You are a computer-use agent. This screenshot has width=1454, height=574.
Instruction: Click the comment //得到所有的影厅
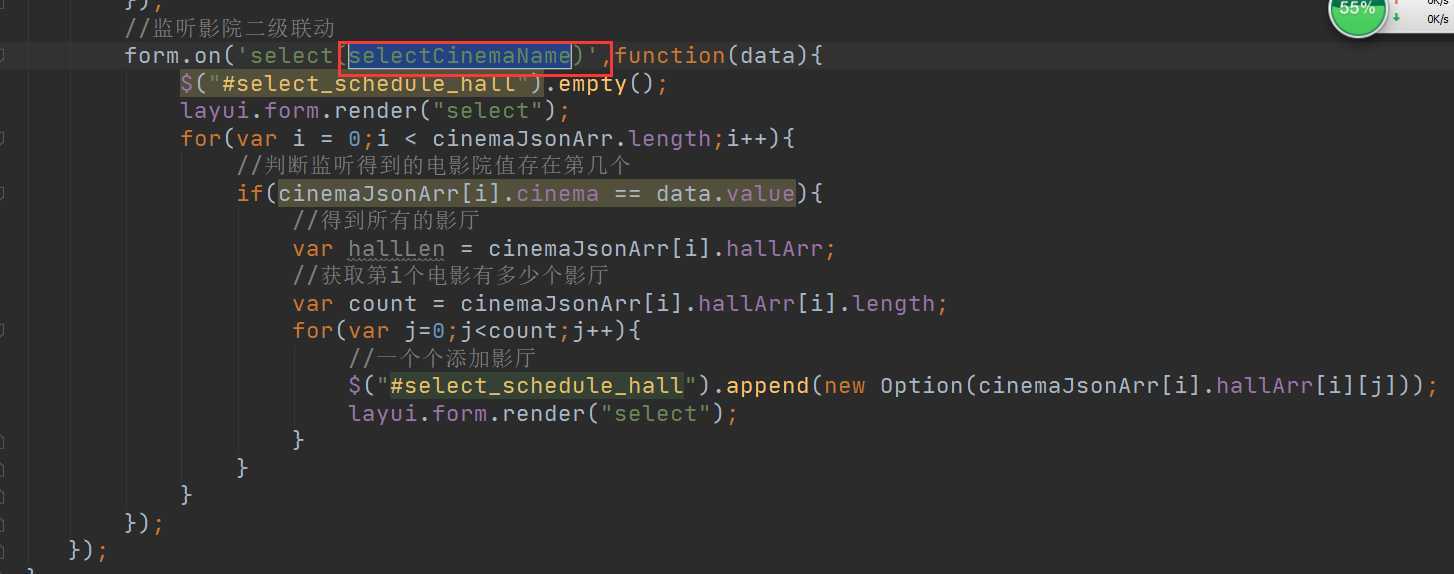tap(386, 220)
